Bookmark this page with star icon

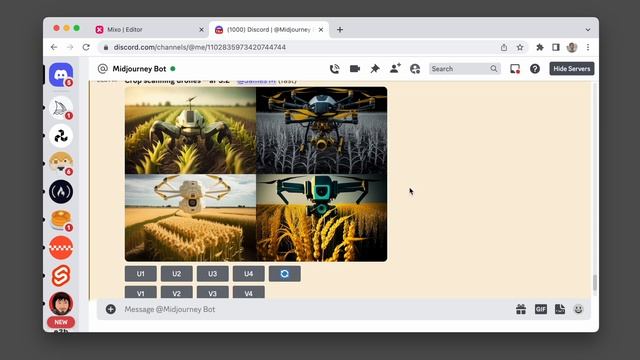(x=520, y=47)
